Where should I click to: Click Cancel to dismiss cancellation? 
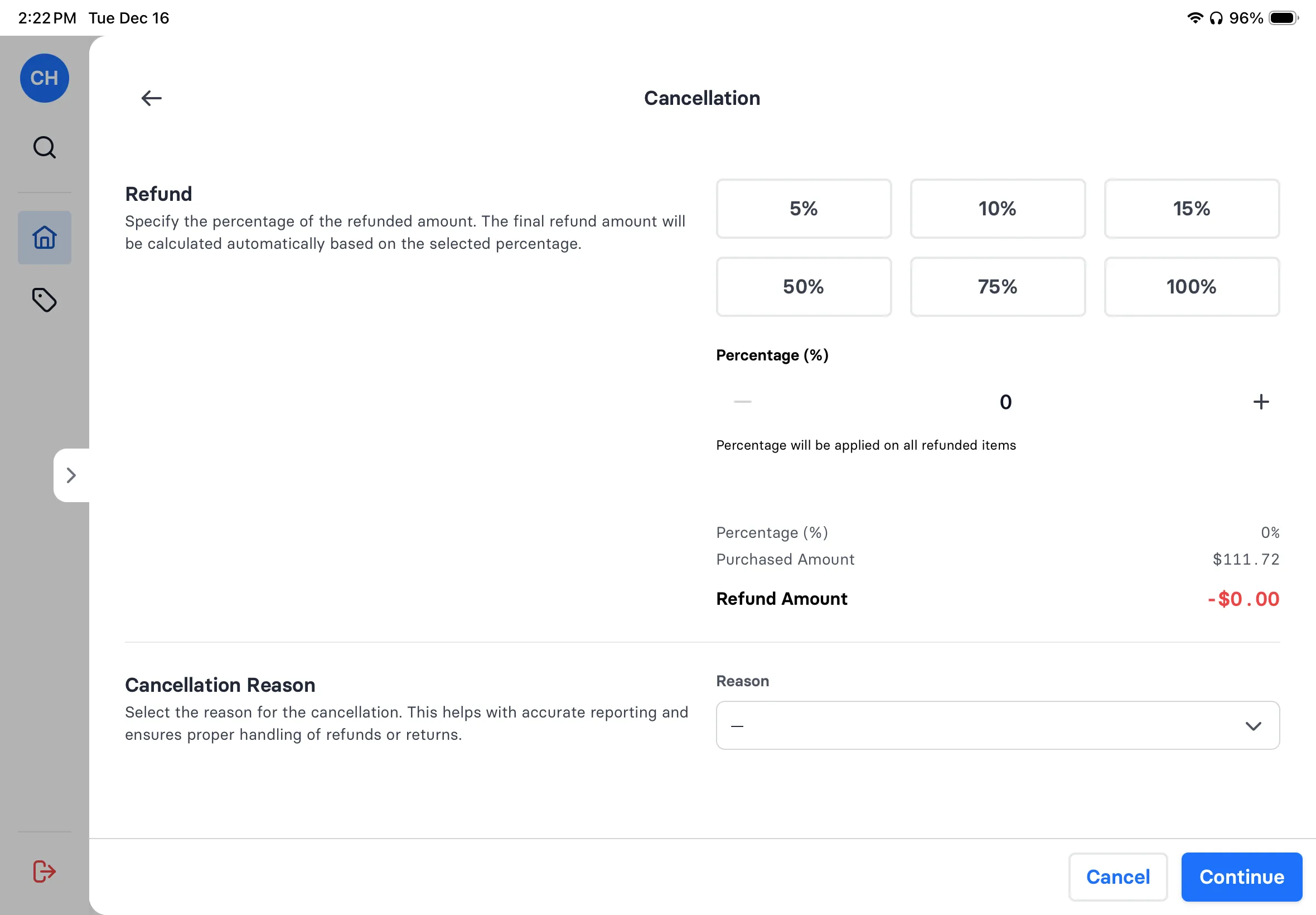click(x=1117, y=877)
